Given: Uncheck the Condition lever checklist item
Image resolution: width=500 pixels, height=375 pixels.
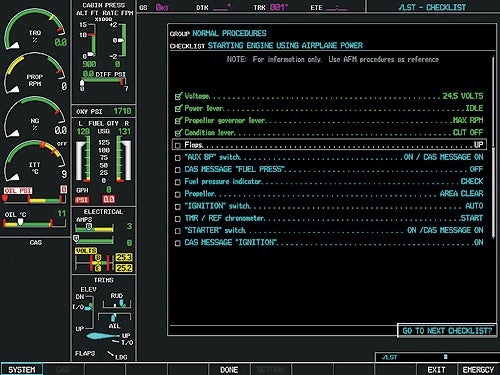Looking at the screenshot, I should (x=178, y=133).
